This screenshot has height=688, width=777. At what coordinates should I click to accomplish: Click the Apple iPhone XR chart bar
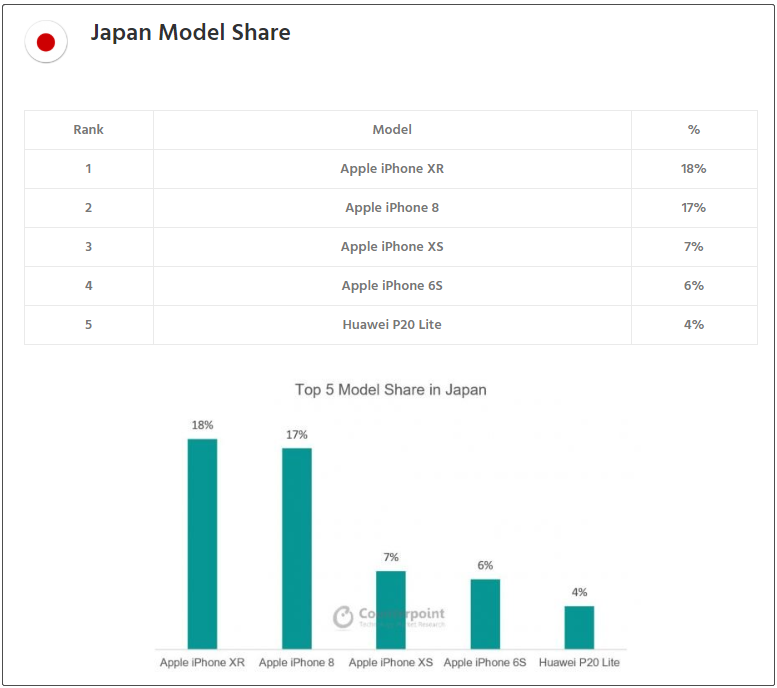[202, 544]
